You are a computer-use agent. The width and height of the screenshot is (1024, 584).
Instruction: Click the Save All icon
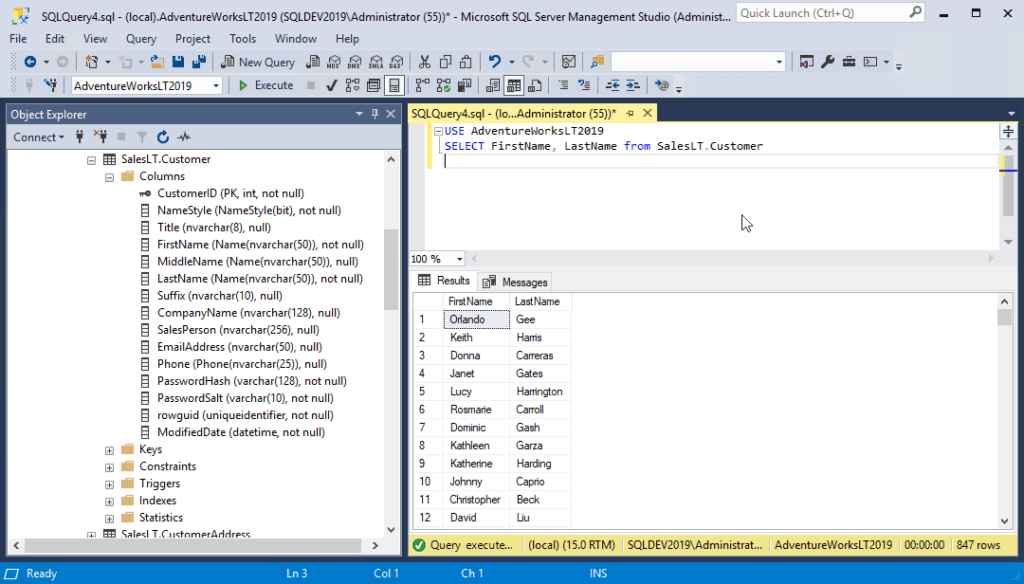tap(199, 62)
